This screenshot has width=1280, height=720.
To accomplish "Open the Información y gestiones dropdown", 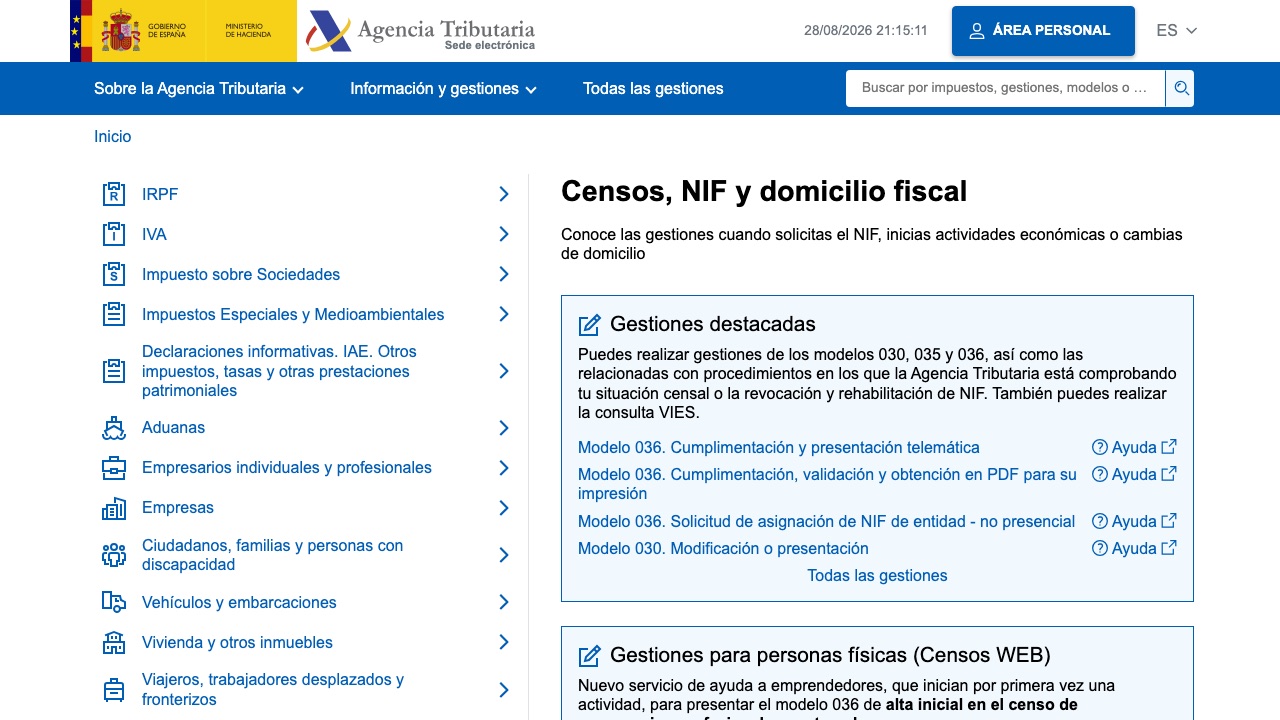I will pos(443,89).
